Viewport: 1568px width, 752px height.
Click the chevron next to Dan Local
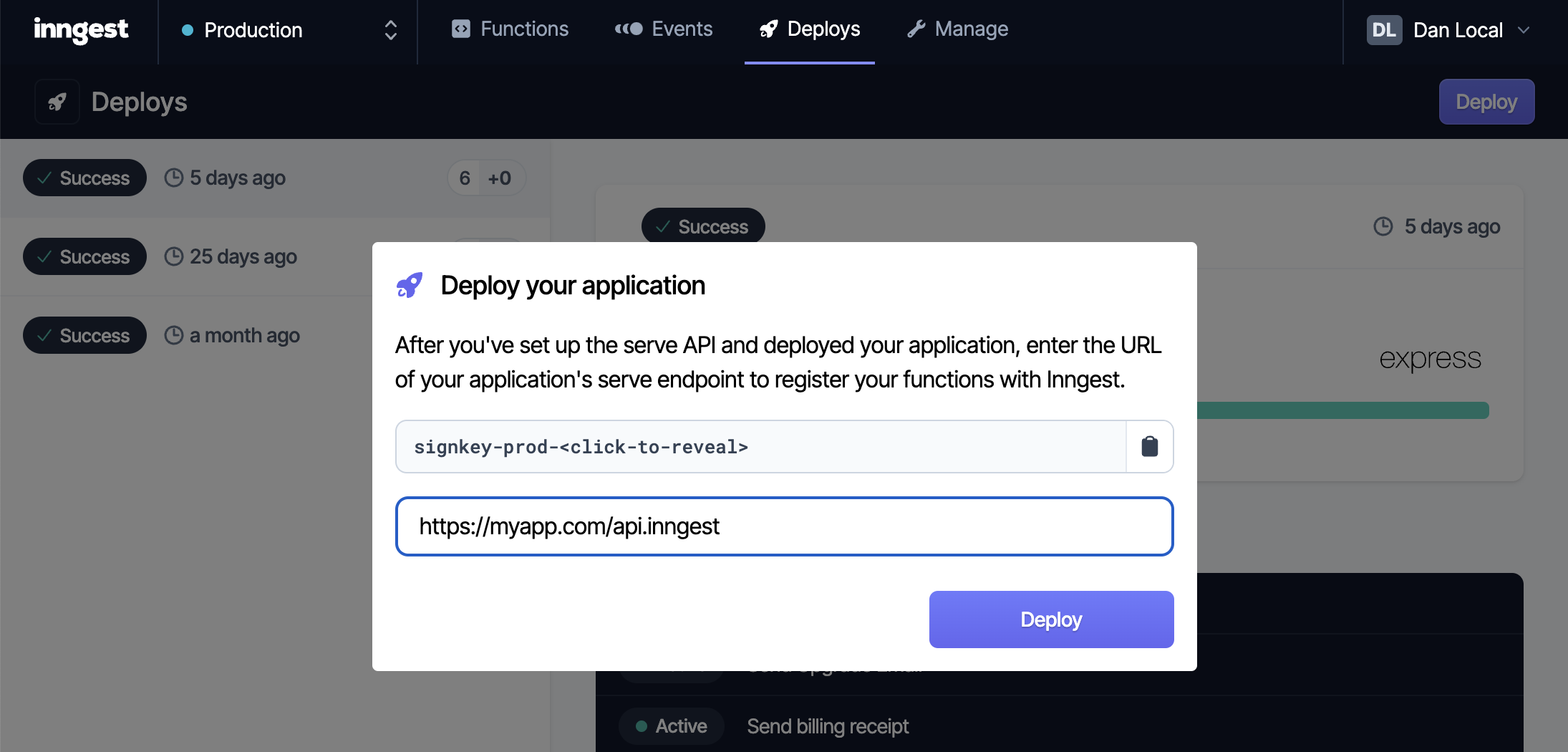[x=1524, y=30]
